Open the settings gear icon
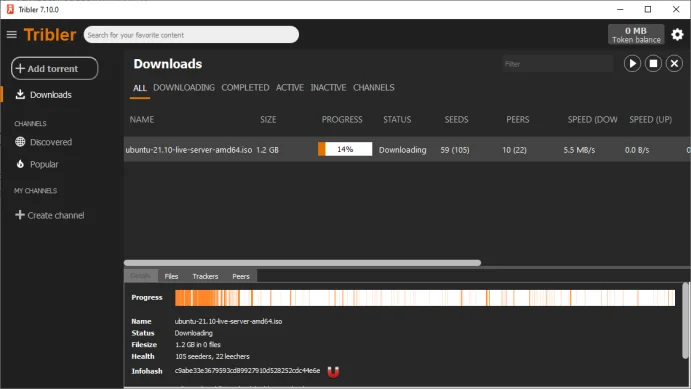This screenshot has width=691, height=389. 677,34
